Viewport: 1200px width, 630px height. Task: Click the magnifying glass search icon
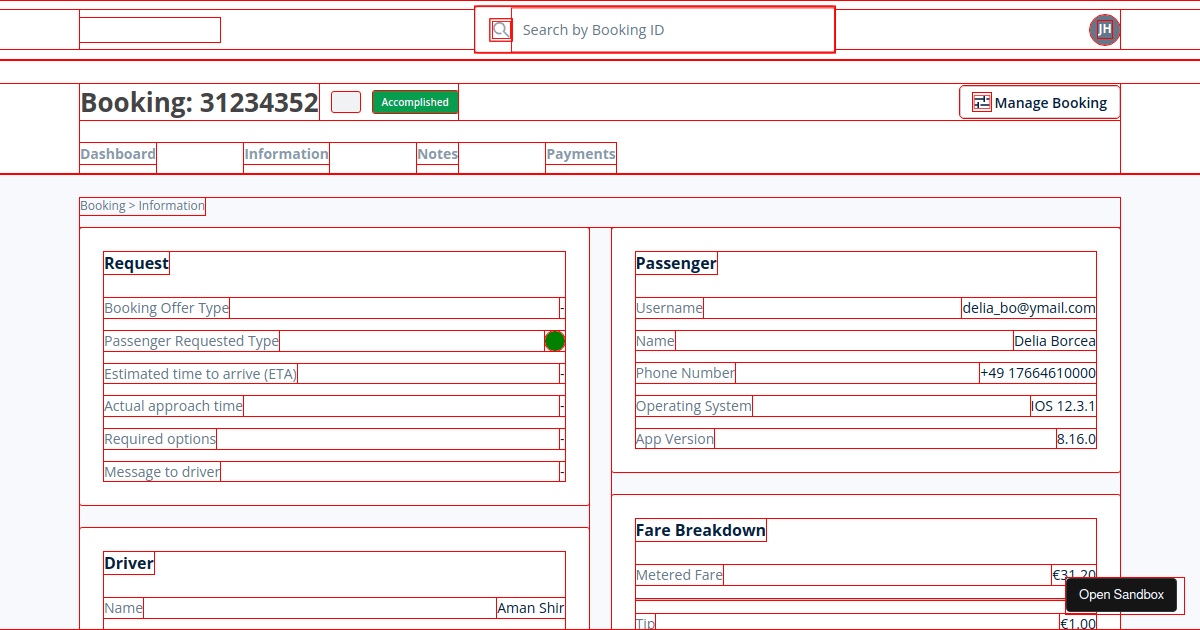[x=499, y=29]
